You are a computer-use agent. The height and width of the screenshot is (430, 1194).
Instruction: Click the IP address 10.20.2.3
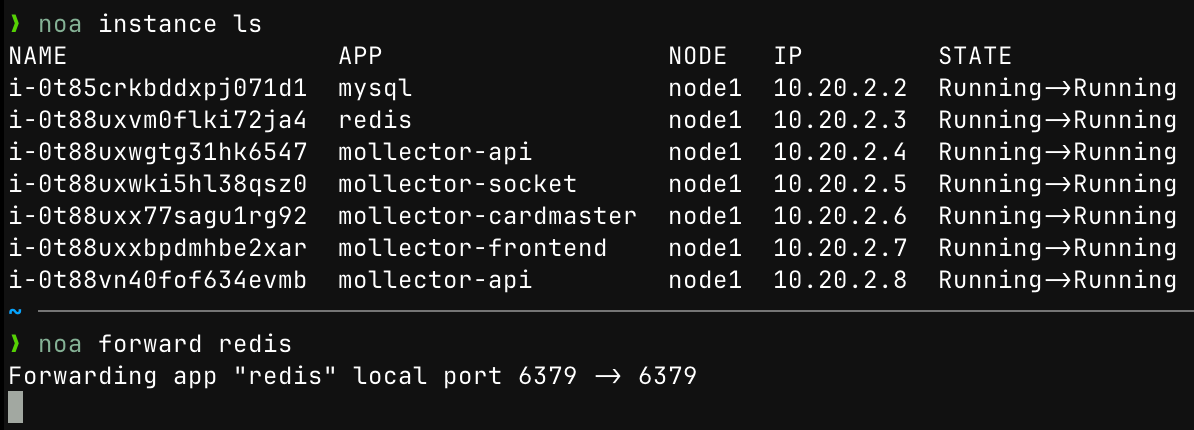840,120
